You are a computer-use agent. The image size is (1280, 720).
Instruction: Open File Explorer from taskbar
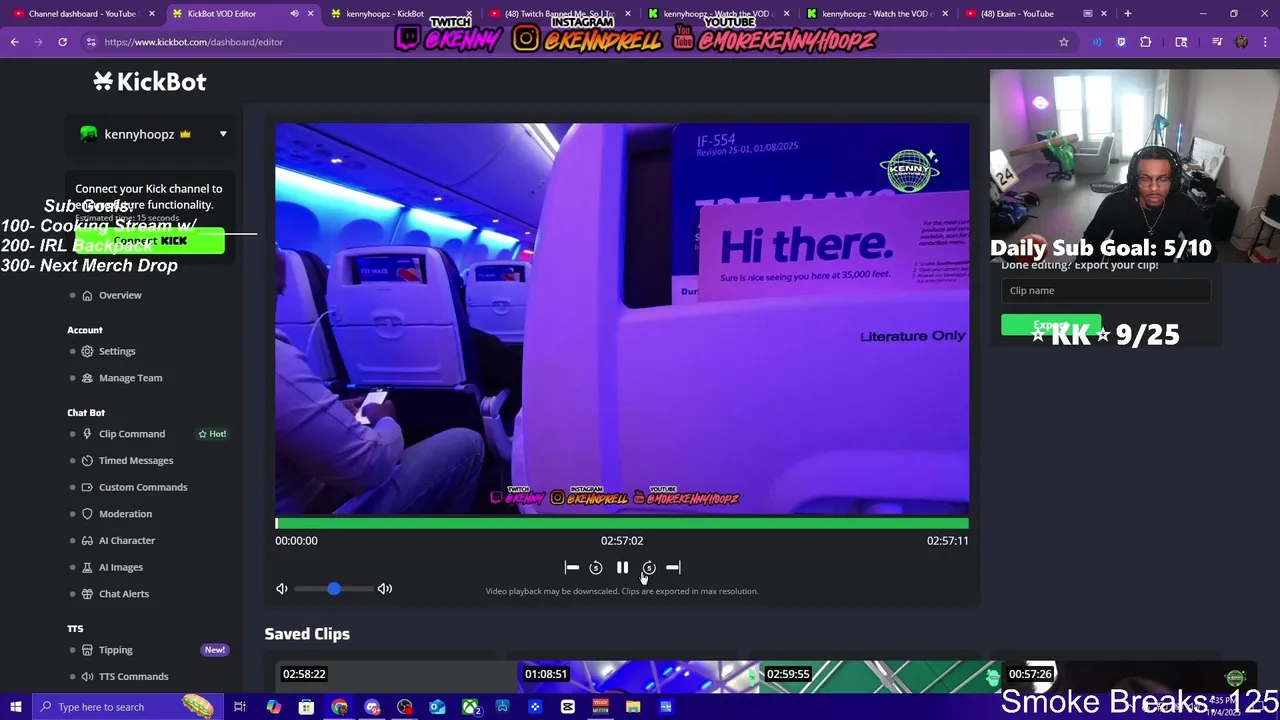click(633, 707)
